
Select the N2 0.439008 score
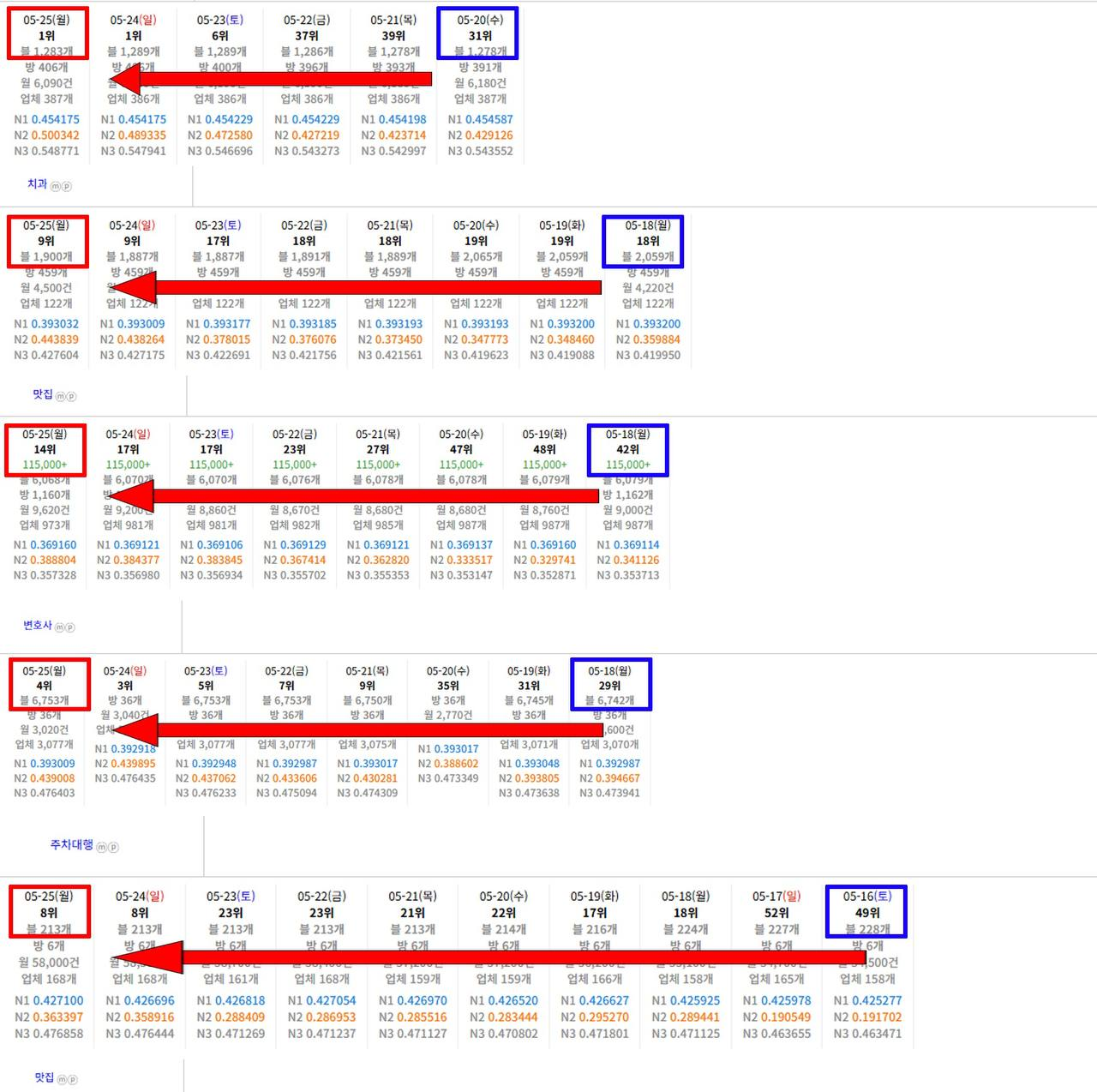(x=45, y=778)
